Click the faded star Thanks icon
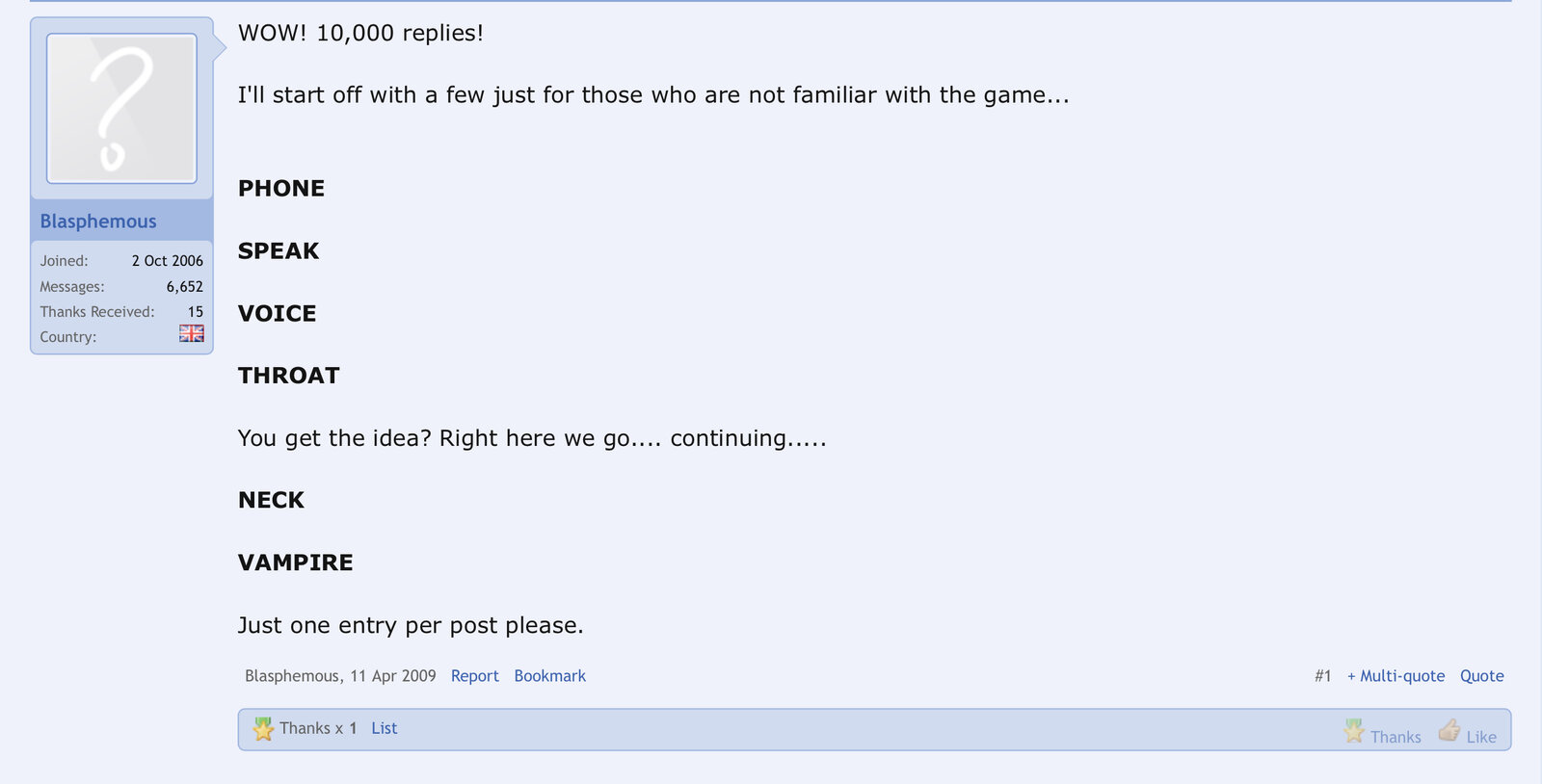 coord(1354,732)
